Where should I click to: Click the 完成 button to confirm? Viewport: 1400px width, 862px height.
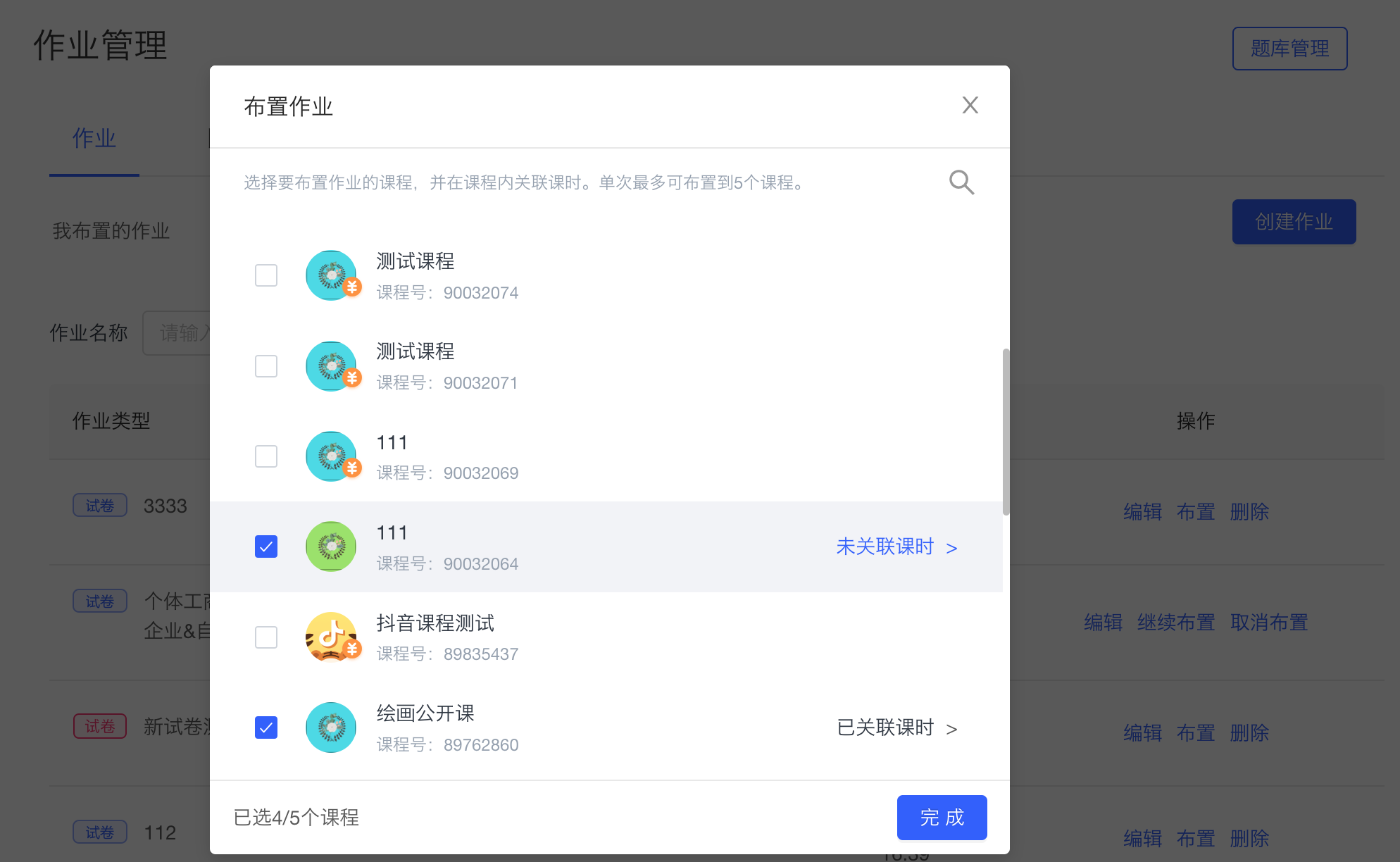(942, 818)
